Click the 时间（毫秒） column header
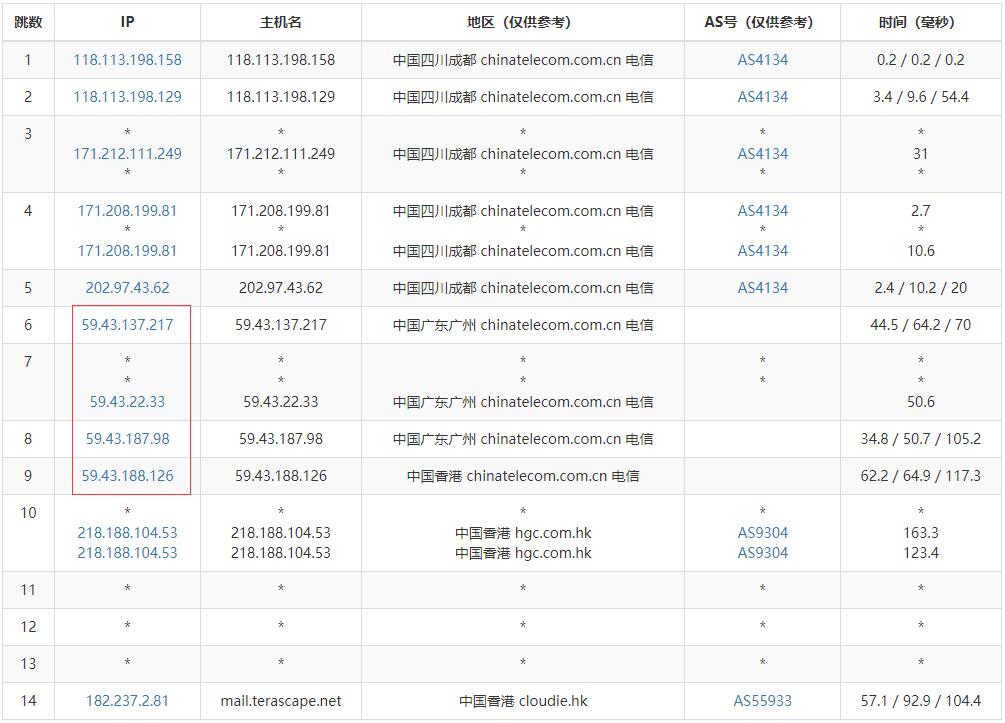 click(921, 22)
